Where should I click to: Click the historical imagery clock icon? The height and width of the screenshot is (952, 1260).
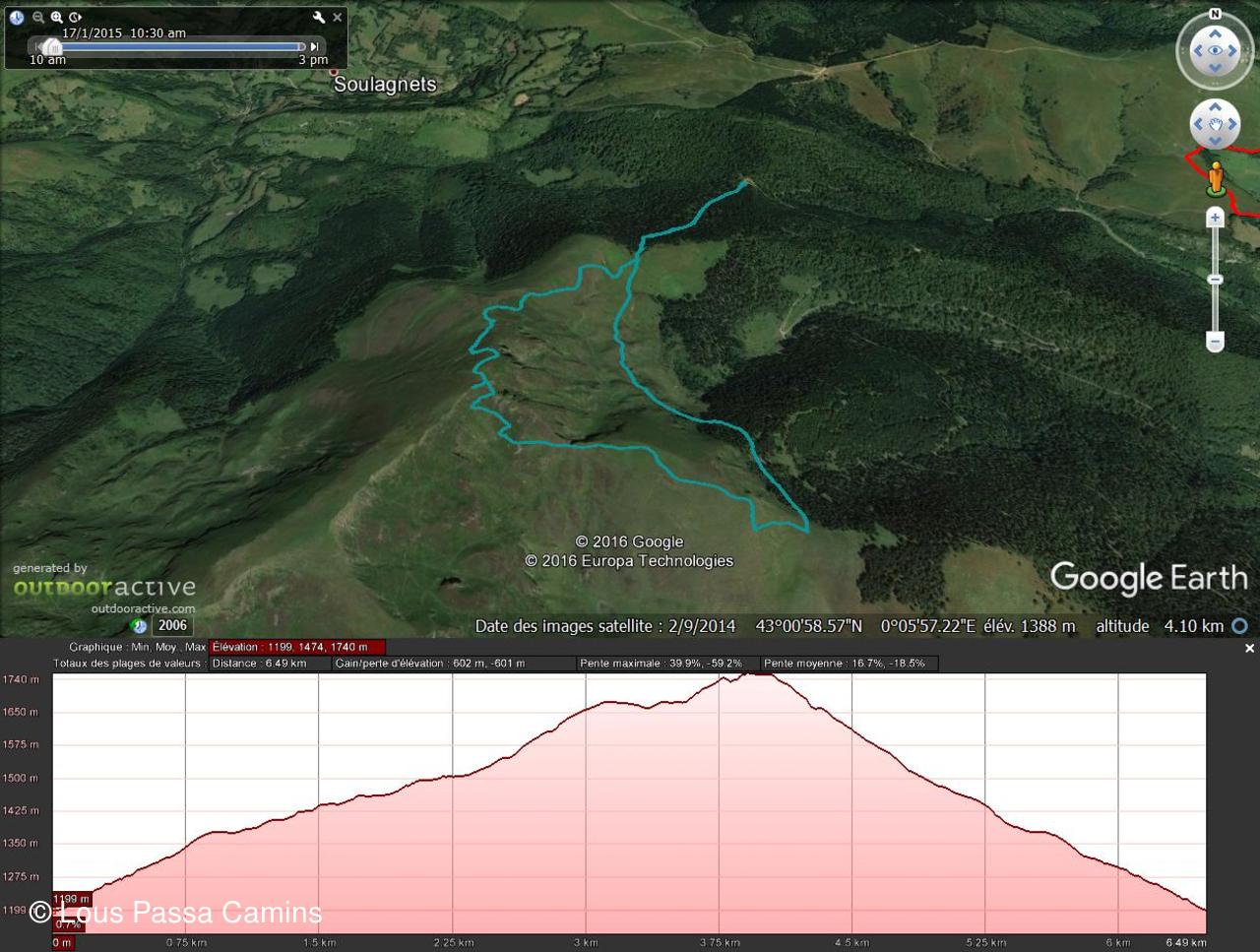pyautogui.click(x=17, y=17)
